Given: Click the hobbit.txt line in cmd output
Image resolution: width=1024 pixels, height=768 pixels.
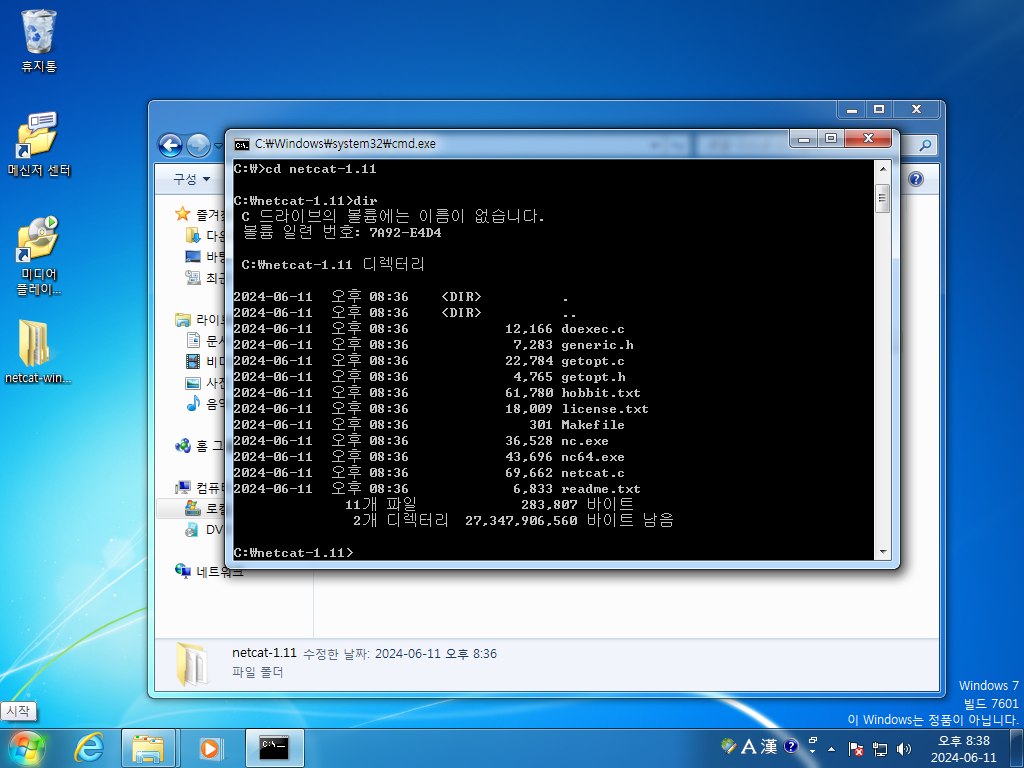Looking at the screenshot, I should point(436,392).
